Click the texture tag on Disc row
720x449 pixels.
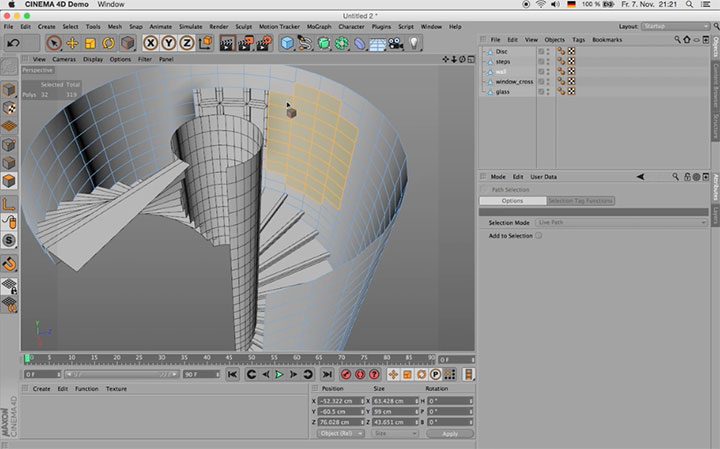pos(571,51)
